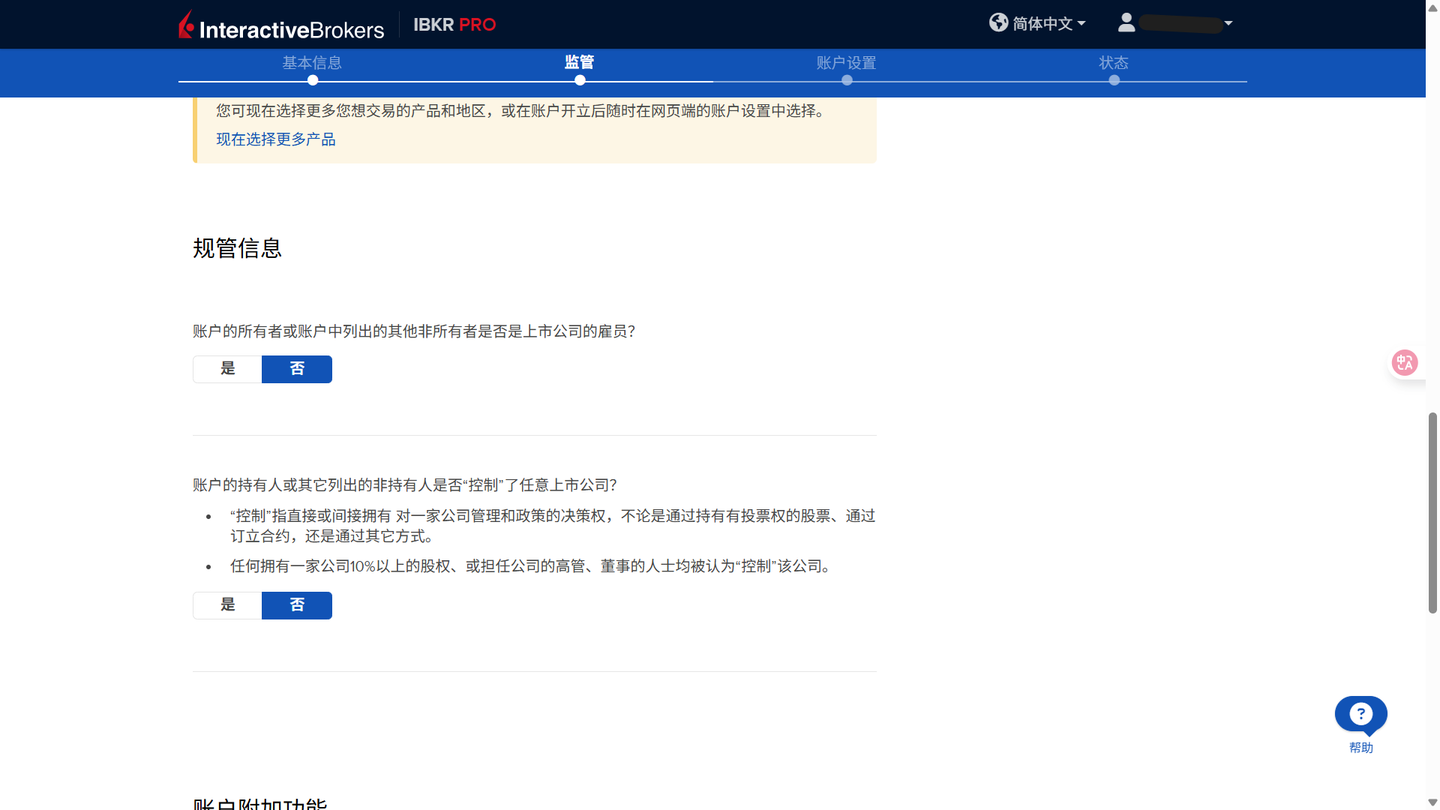
Task: Open help via the question mark bubble icon
Action: [x=1360, y=713]
